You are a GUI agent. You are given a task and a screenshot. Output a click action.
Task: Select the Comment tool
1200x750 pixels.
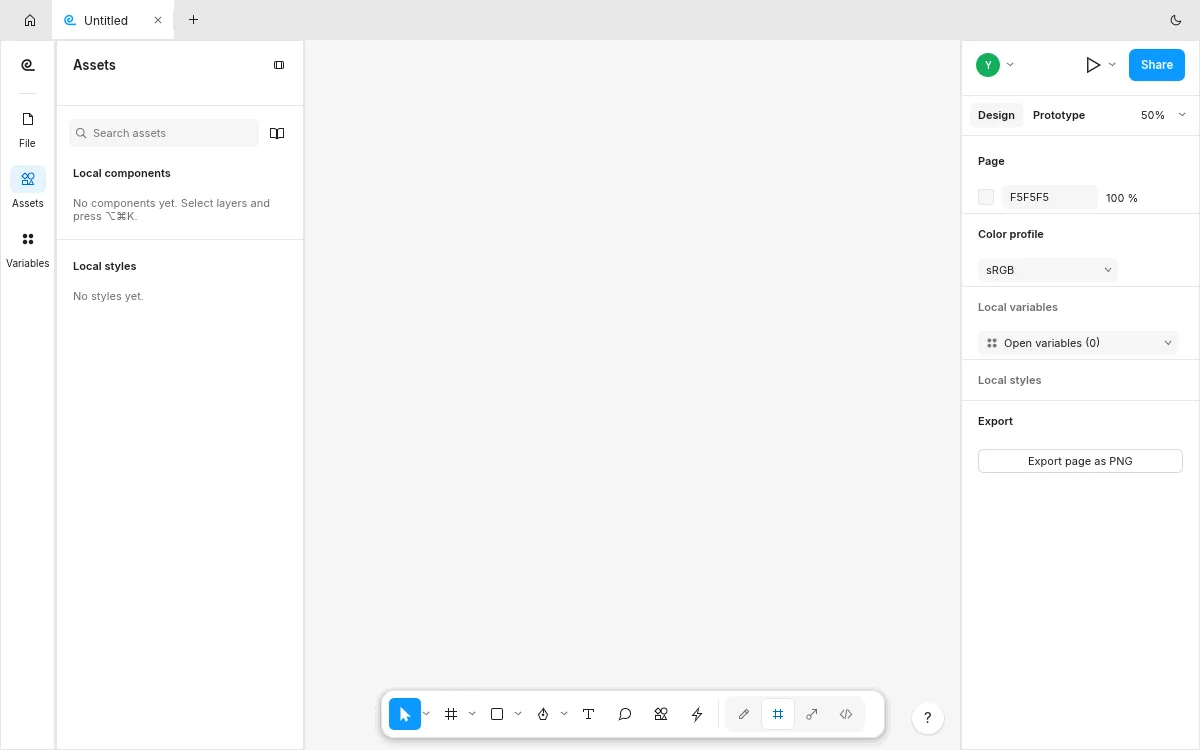625,714
